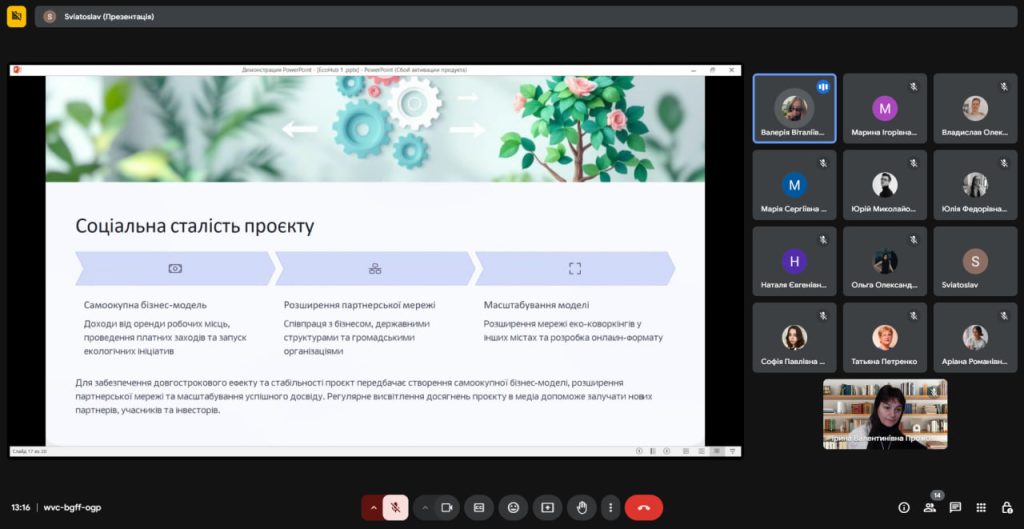The height and width of the screenshot is (529, 1024).
Task: Select Валерія Віталіївна's participant tile
Action: 794,109
